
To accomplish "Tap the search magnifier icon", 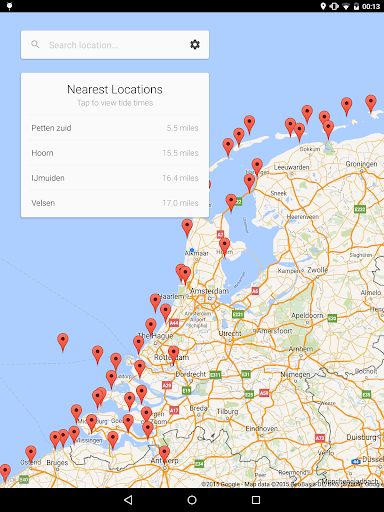I will click(x=35, y=44).
